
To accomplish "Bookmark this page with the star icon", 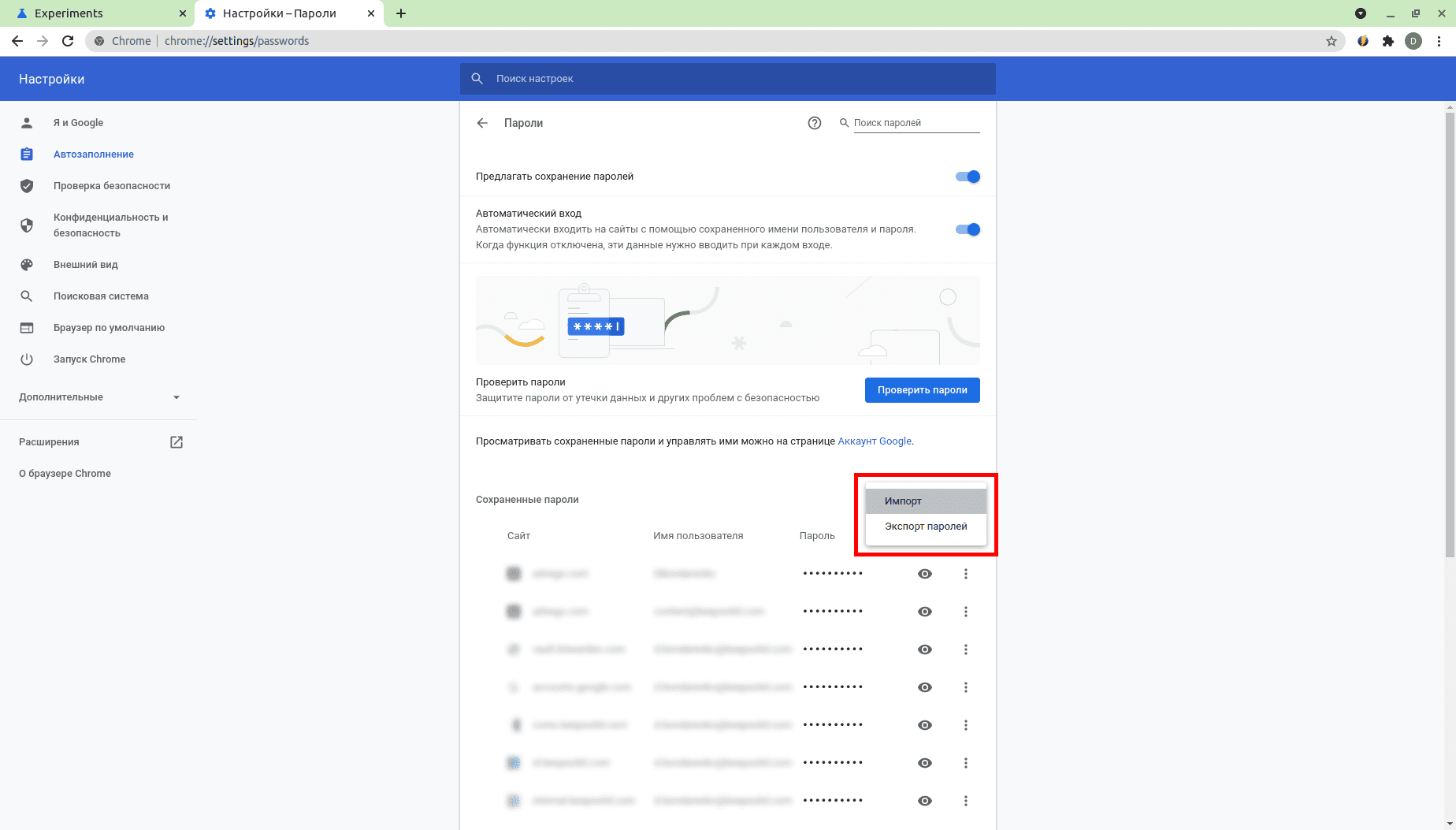I will [1332, 41].
